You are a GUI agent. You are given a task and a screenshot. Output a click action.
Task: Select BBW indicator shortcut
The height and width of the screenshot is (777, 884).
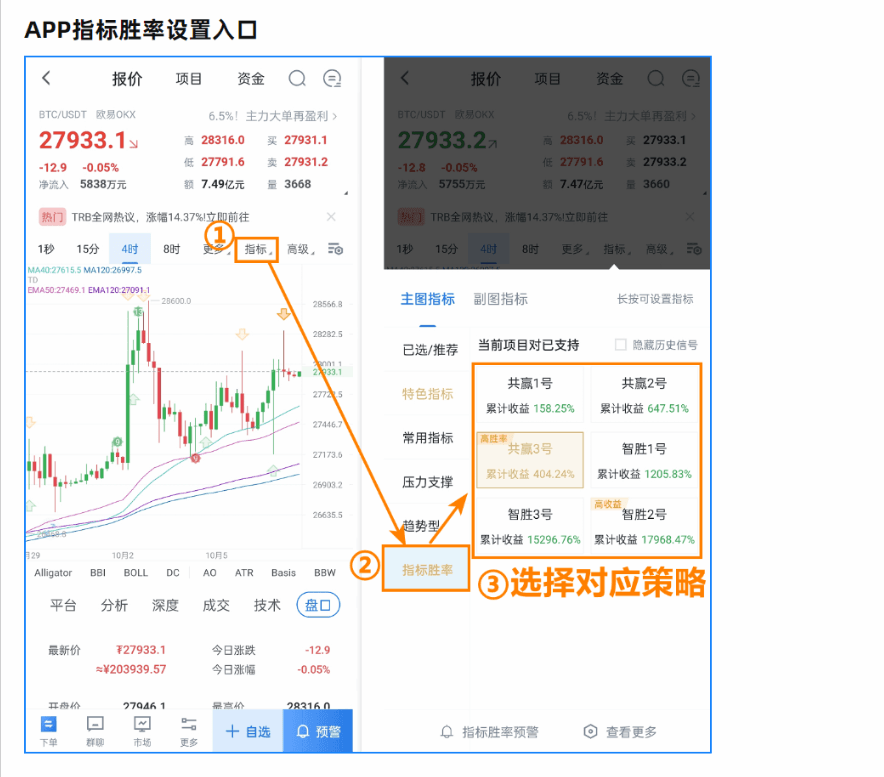(325, 572)
